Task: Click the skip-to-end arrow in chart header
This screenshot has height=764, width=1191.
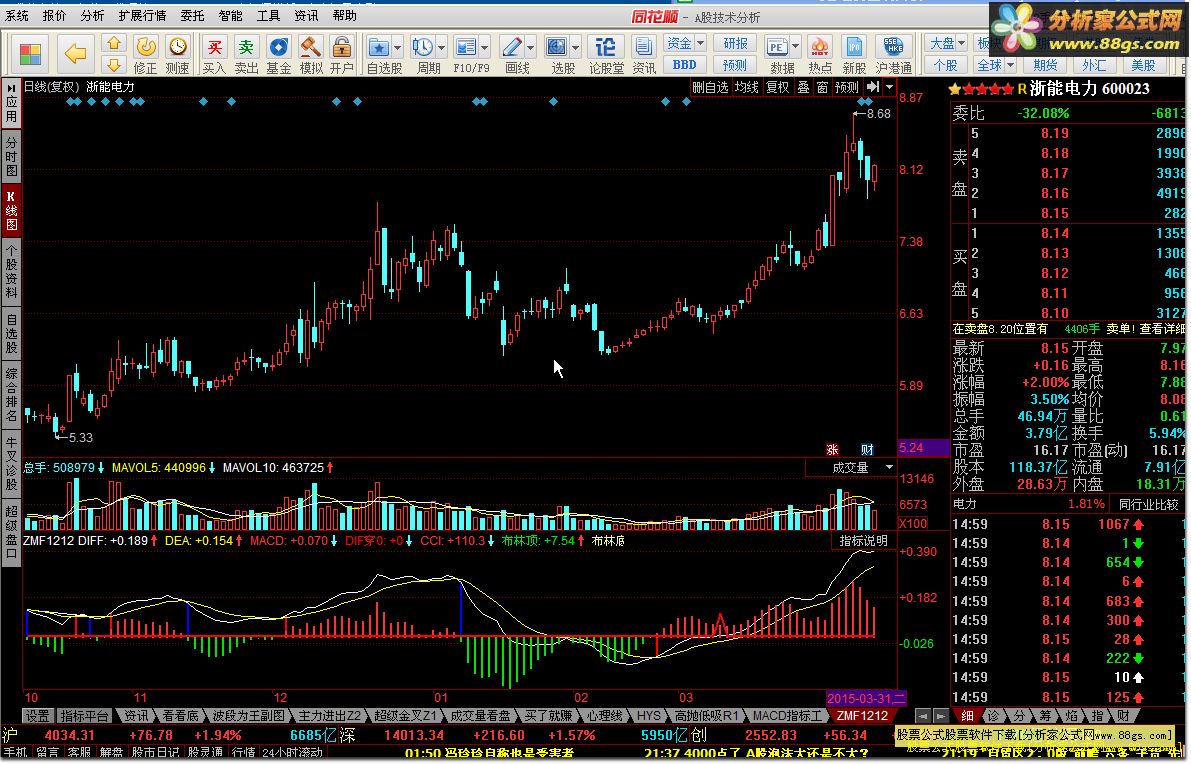Action: (873, 87)
